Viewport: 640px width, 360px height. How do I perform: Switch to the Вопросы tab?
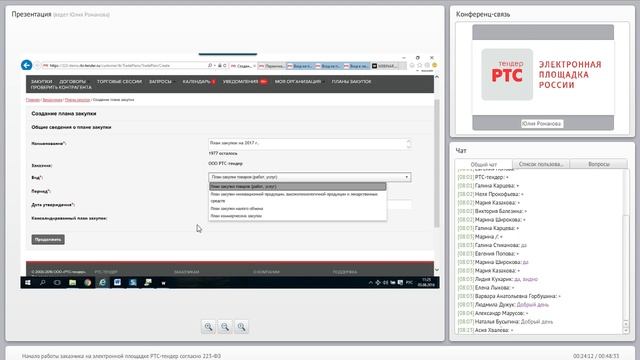tap(599, 164)
